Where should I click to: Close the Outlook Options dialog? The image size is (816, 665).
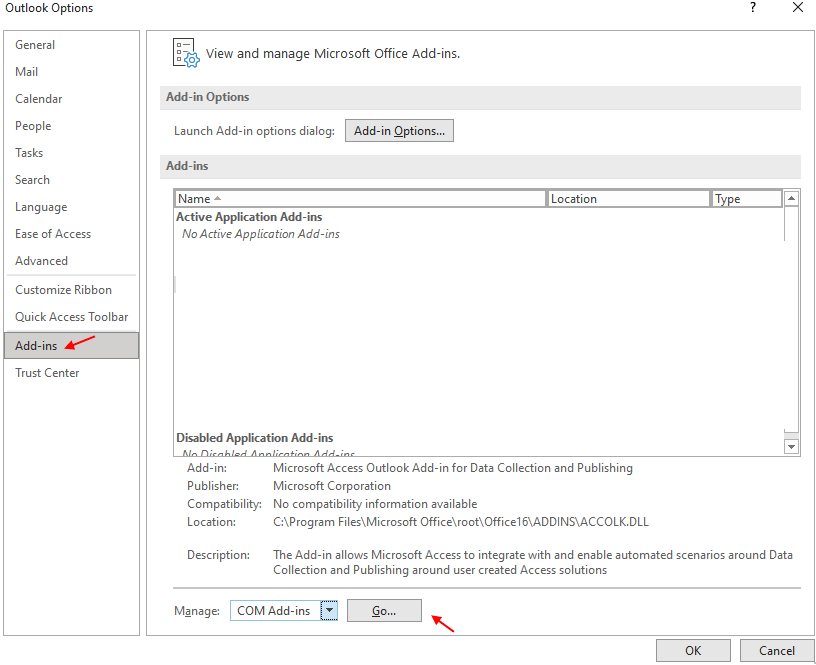(798, 7)
